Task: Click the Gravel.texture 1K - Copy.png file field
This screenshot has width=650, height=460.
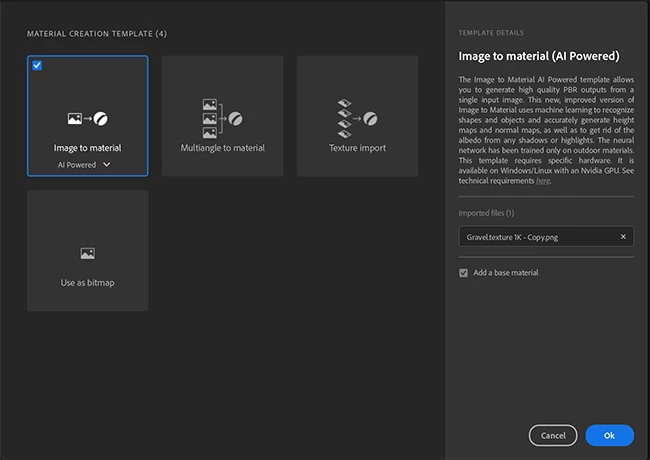Action: pyautogui.click(x=536, y=237)
